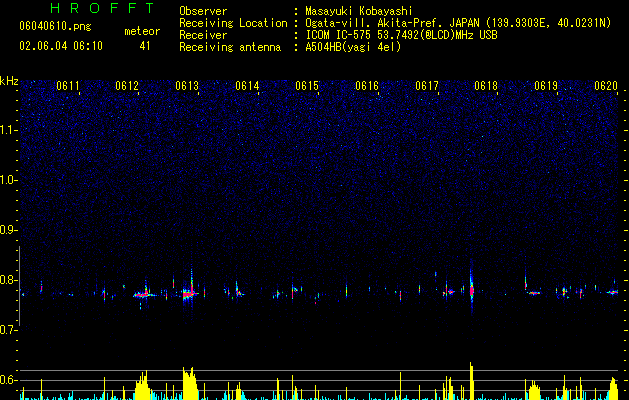Click observer name Masayuki Kobayashi
Image resolution: width=629 pixels, height=400 pixels.
pyautogui.click(x=359, y=11)
